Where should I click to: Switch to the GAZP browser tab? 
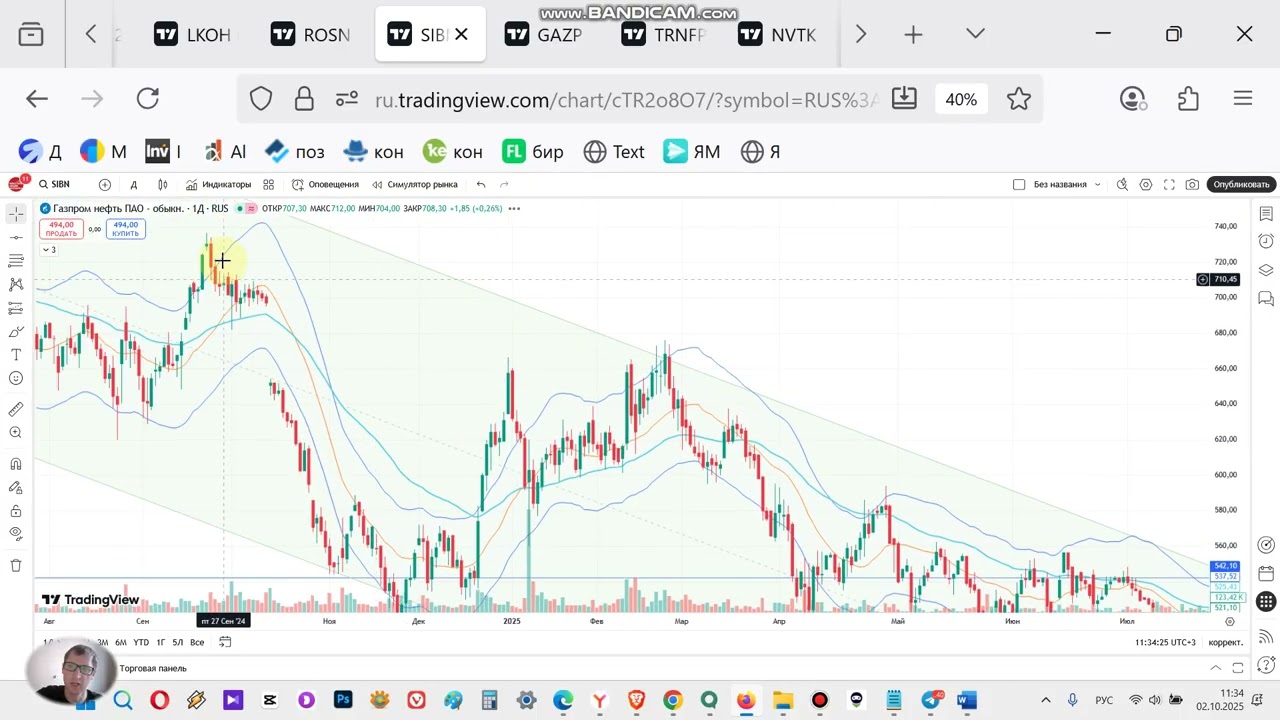[x=544, y=35]
